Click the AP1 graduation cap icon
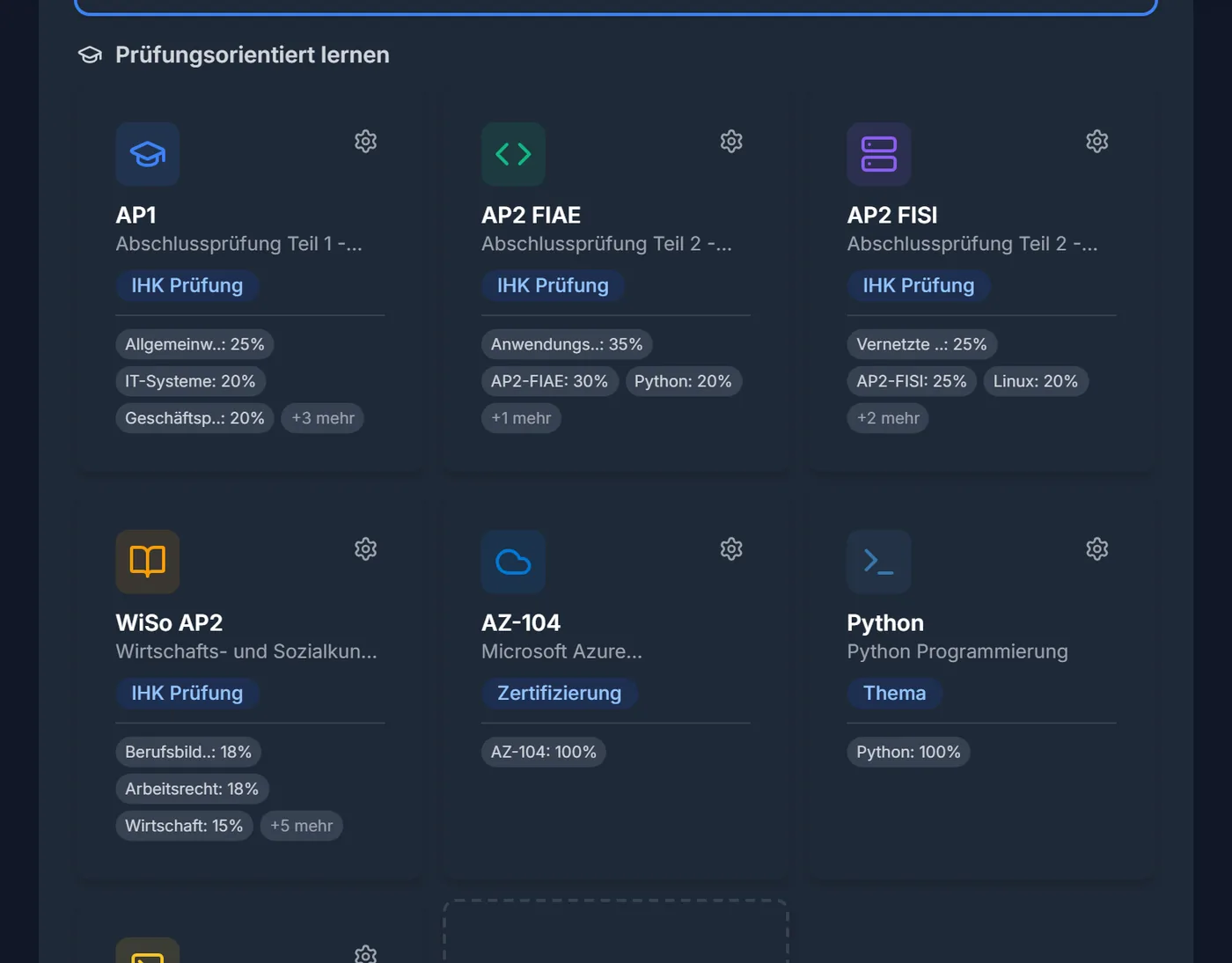The width and height of the screenshot is (1232, 963). (x=148, y=154)
